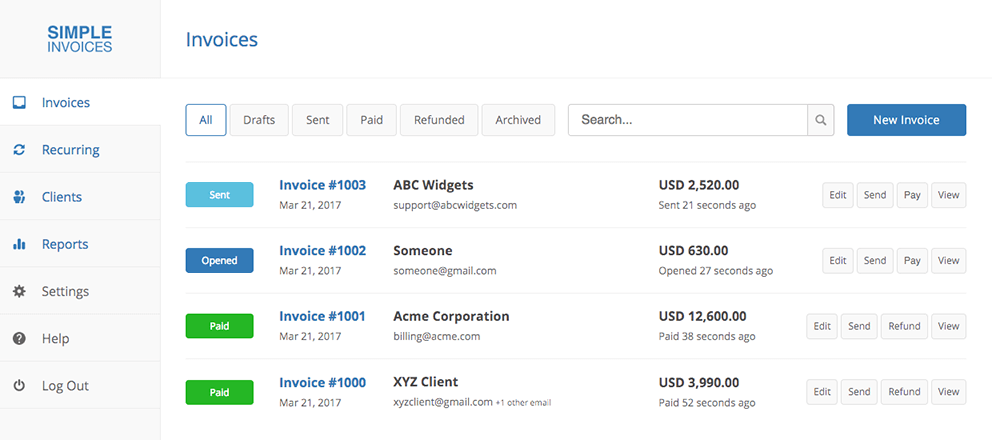The image size is (992, 440).
Task: Show only Refunded invoices
Action: (439, 120)
